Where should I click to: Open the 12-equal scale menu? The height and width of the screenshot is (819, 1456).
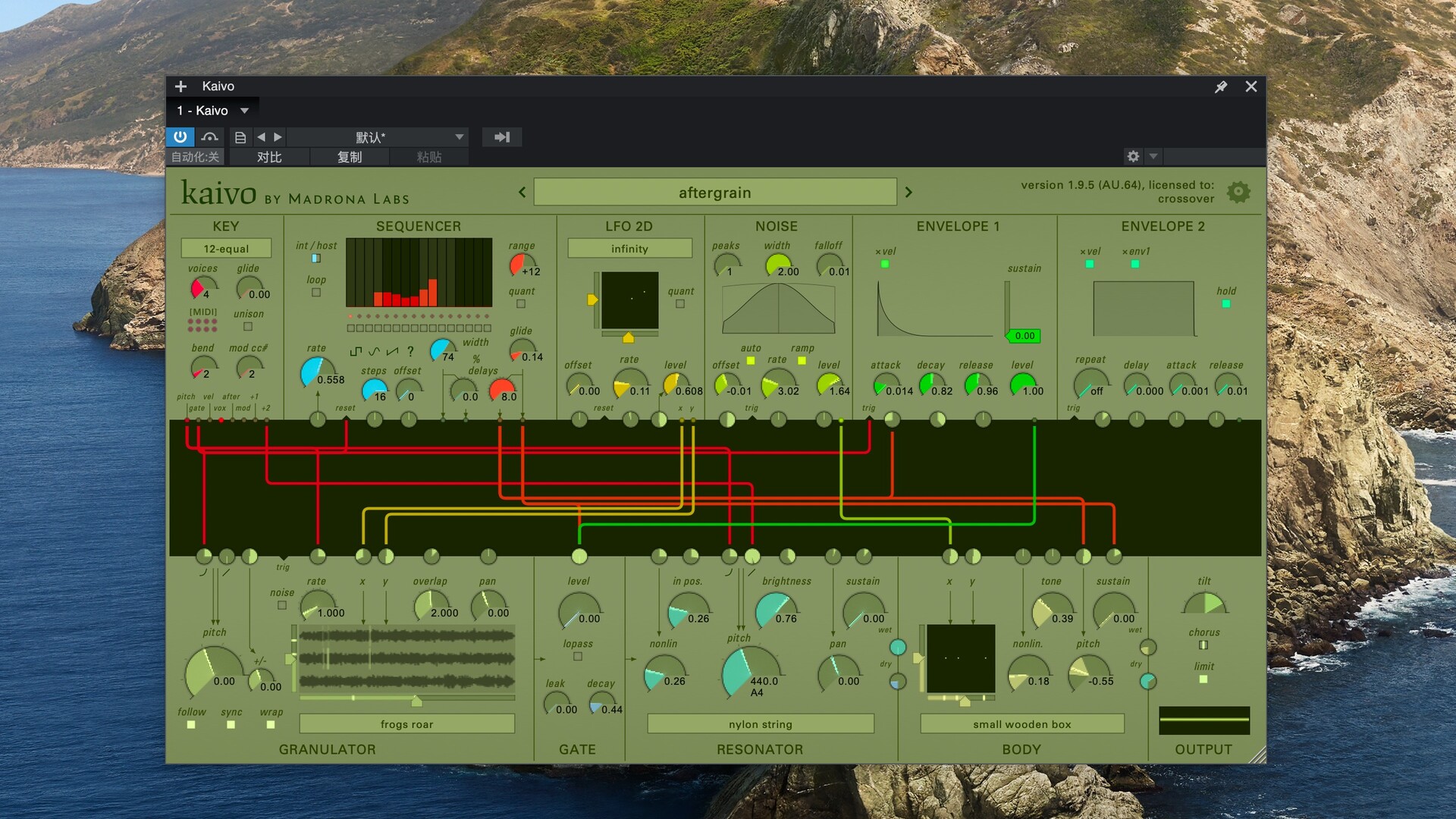[x=226, y=249]
